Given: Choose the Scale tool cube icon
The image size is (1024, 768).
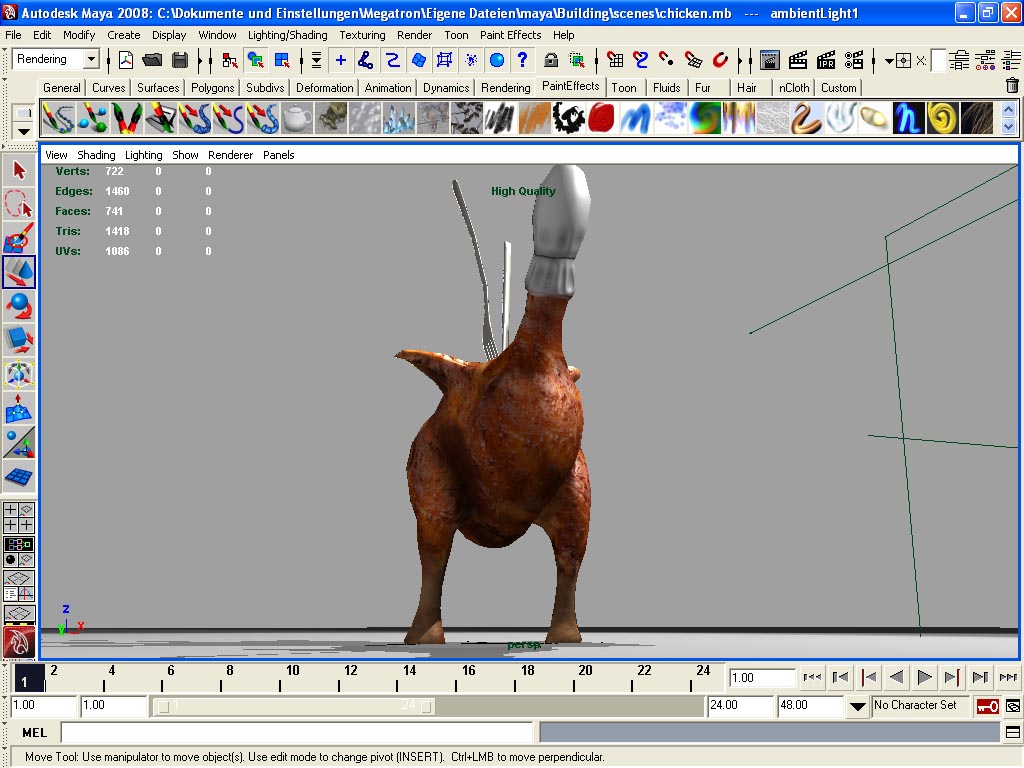Looking at the screenshot, I should tap(19, 340).
